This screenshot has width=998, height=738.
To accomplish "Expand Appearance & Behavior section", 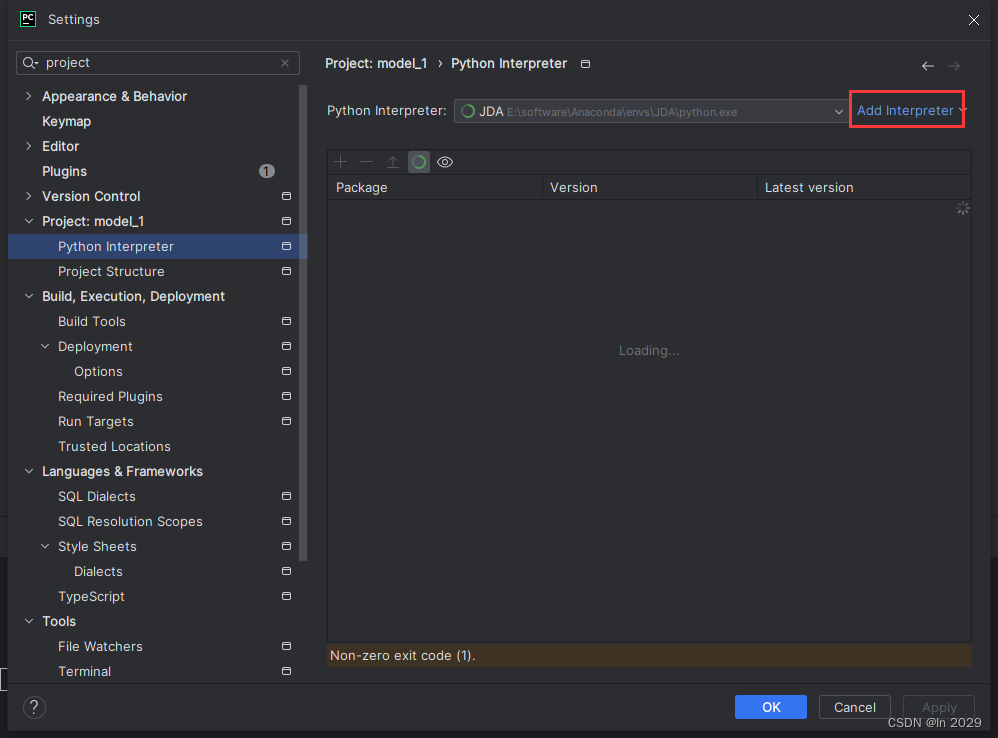I will tap(29, 96).
